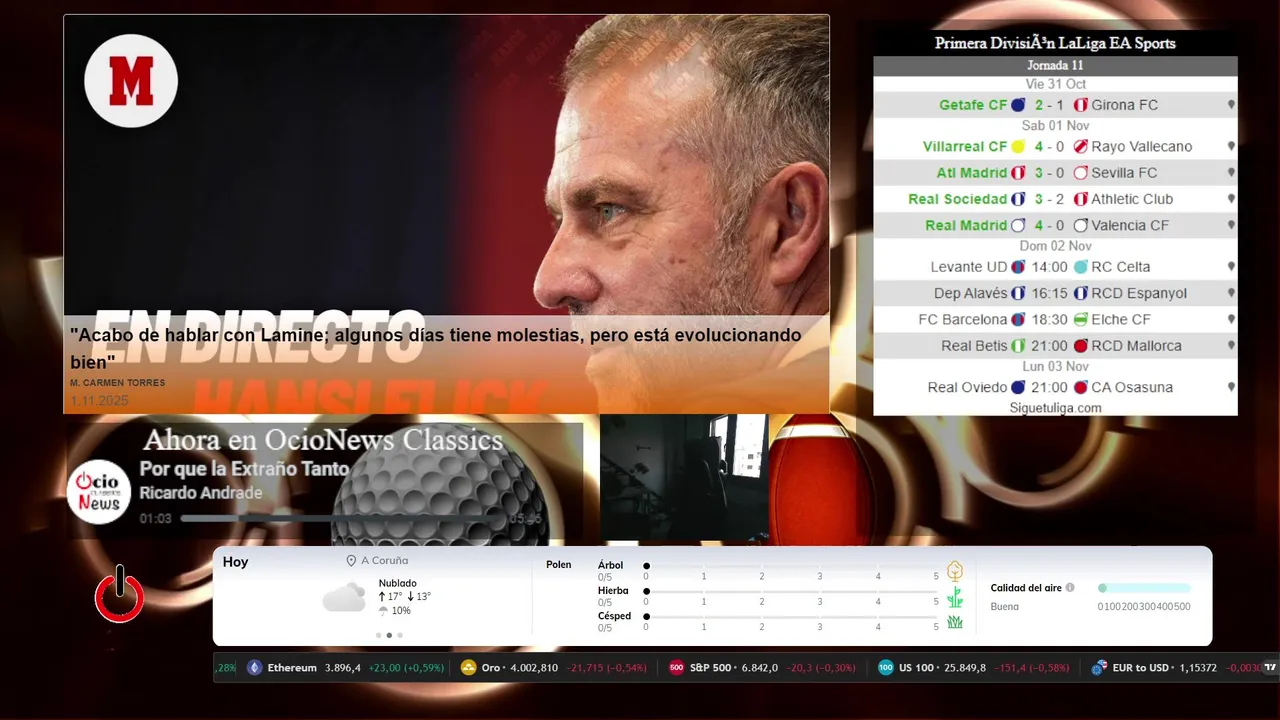Click the Athletic Club team name
This screenshot has height=720, width=1280.
click(x=1132, y=199)
